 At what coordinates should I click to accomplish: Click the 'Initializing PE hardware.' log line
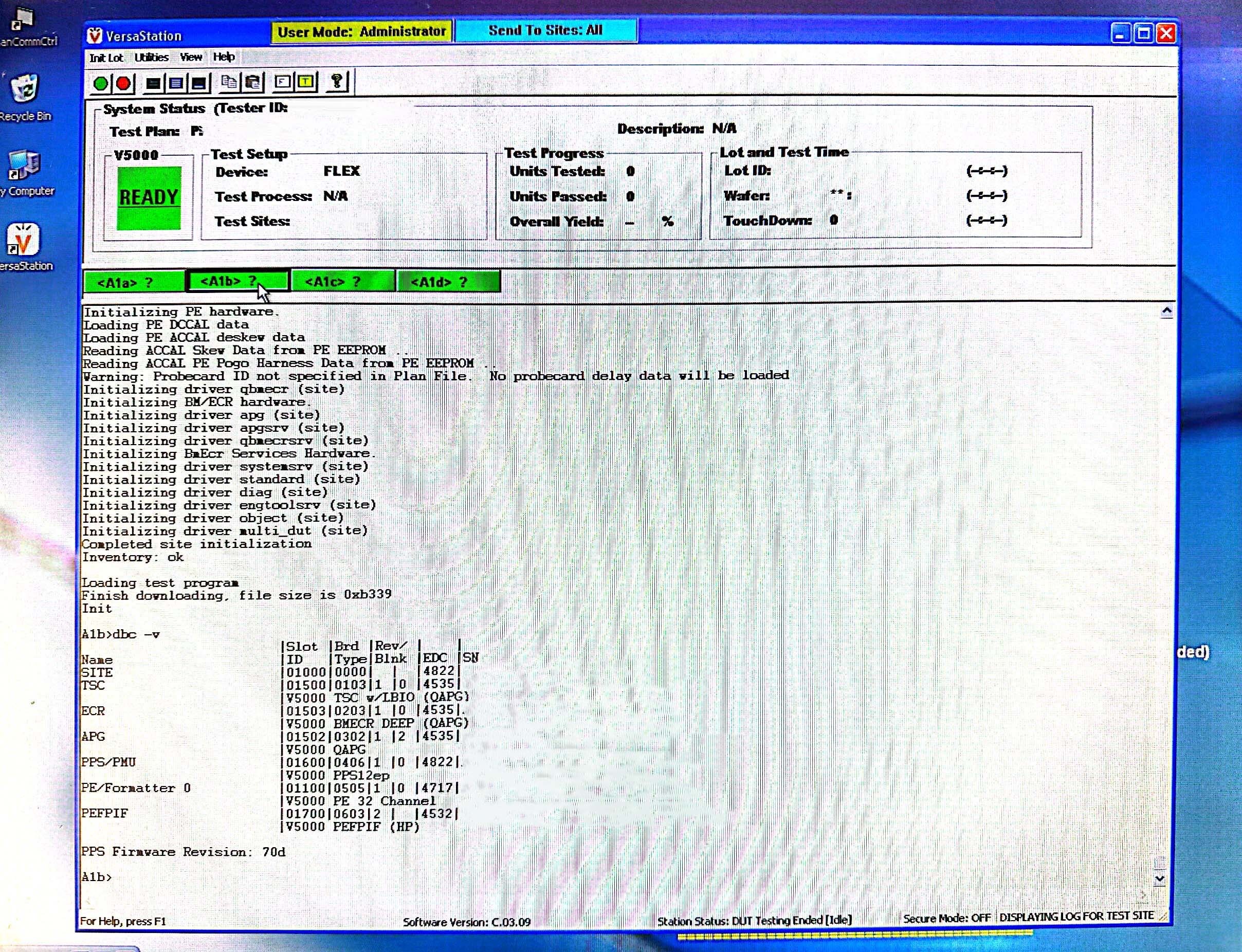point(181,312)
